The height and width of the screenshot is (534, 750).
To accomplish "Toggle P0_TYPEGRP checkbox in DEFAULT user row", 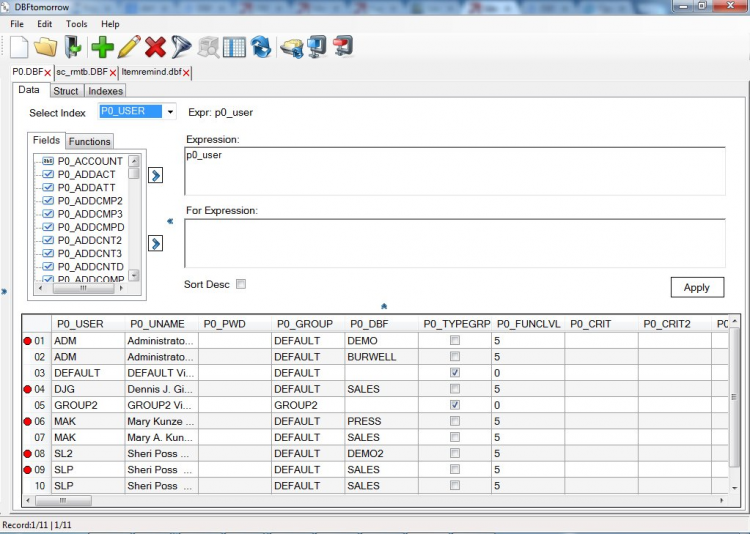I will 455,373.
